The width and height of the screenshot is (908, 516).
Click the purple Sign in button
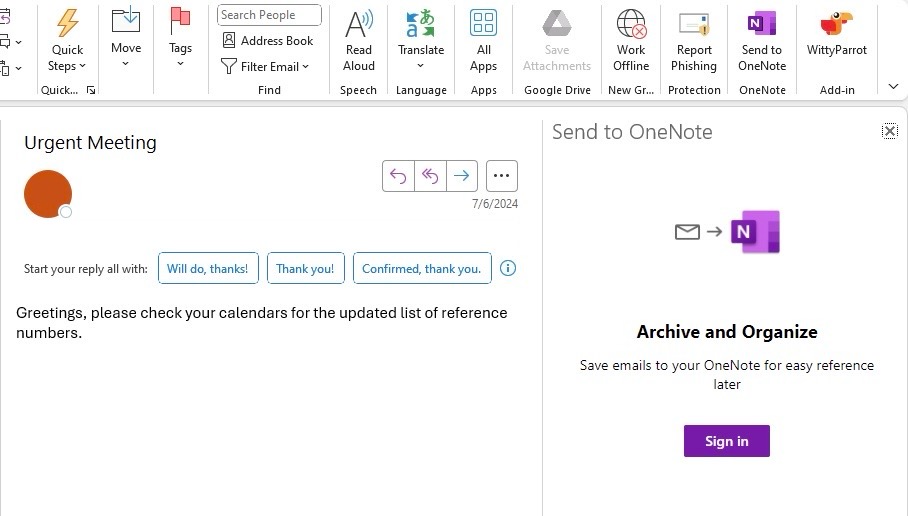coord(727,441)
